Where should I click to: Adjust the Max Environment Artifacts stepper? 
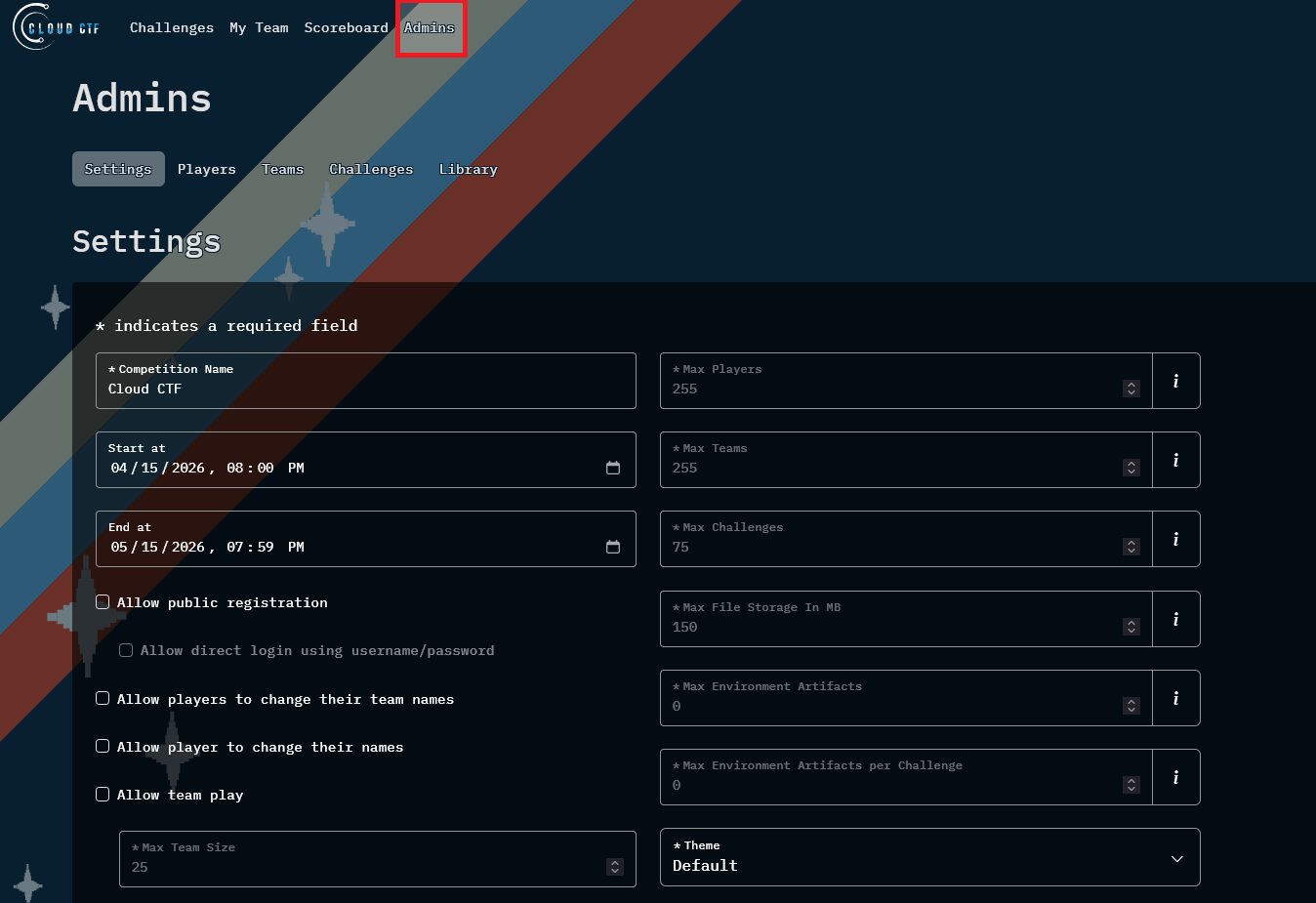point(1131,706)
